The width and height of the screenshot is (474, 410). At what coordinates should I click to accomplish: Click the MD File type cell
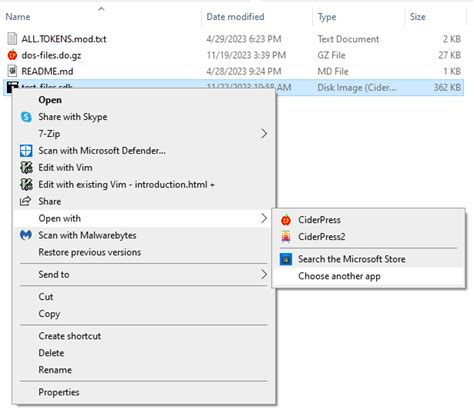[x=333, y=71]
